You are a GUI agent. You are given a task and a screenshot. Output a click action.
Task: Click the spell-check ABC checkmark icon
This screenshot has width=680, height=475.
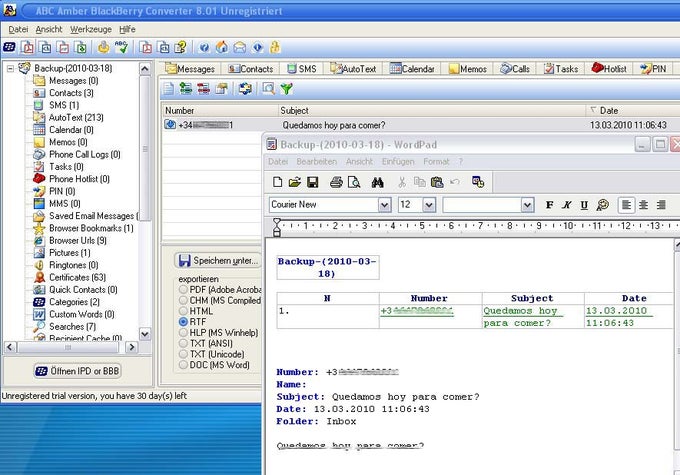pos(121,47)
